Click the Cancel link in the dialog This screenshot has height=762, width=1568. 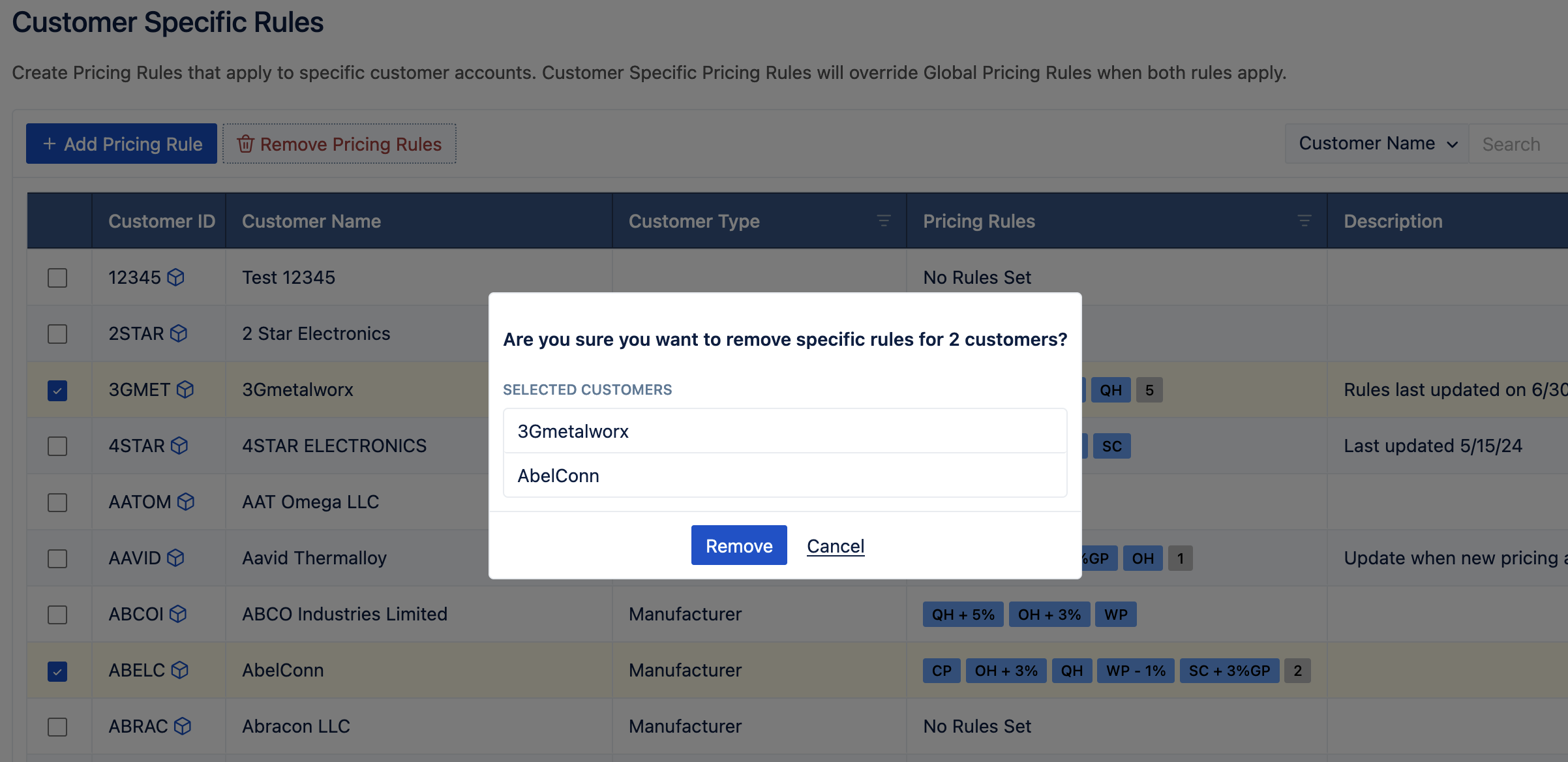836,546
